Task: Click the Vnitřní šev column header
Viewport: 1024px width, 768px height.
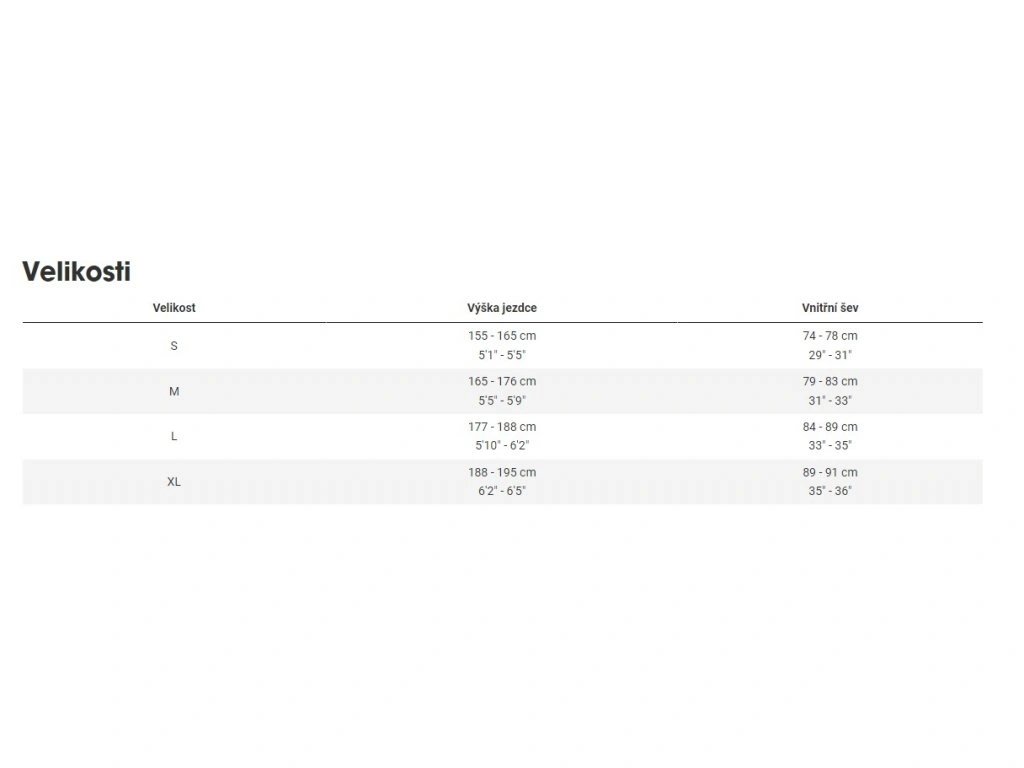Action: point(830,308)
